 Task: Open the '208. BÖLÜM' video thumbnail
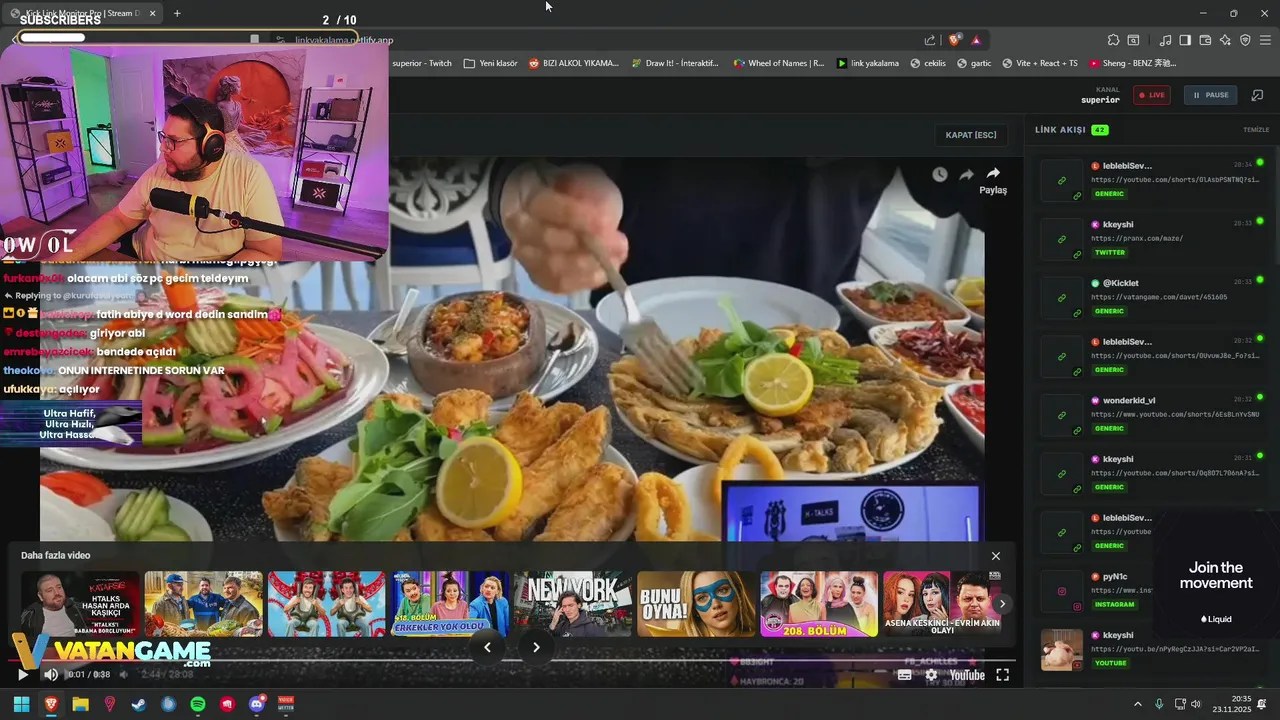pyautogui.click(x=819, y=604)
